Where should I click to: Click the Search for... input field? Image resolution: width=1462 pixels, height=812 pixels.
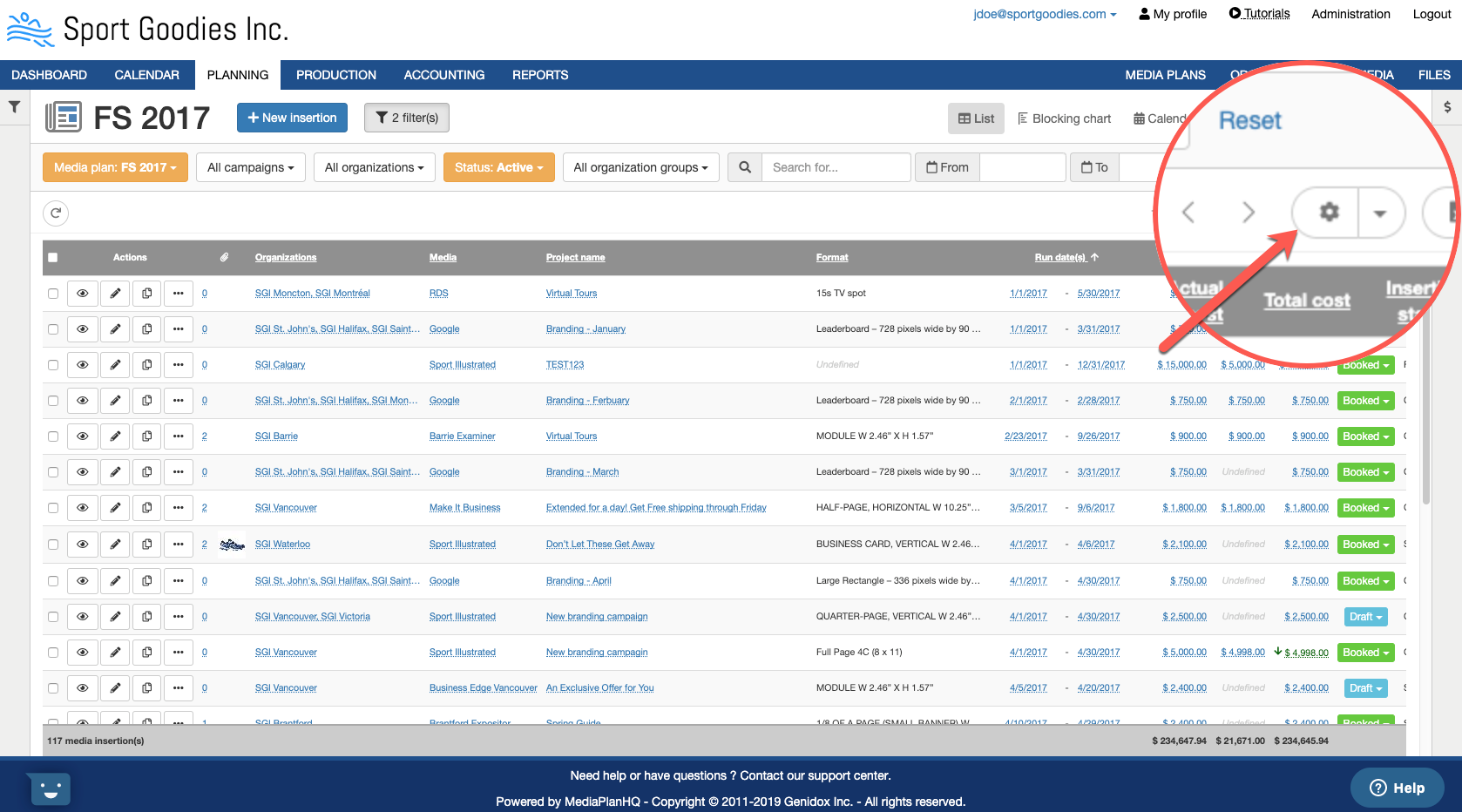[836, 167]
